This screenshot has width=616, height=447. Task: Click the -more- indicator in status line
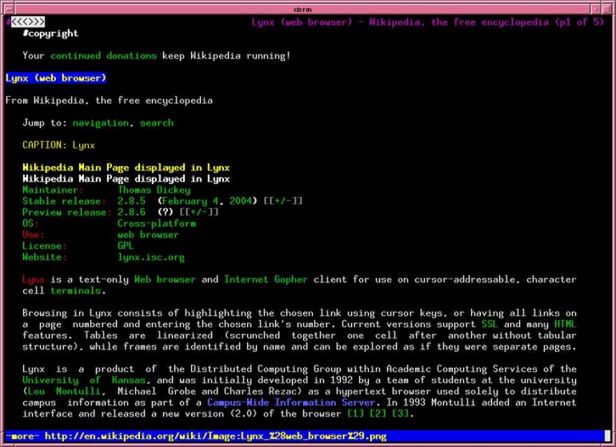click(x=22, y=436)
